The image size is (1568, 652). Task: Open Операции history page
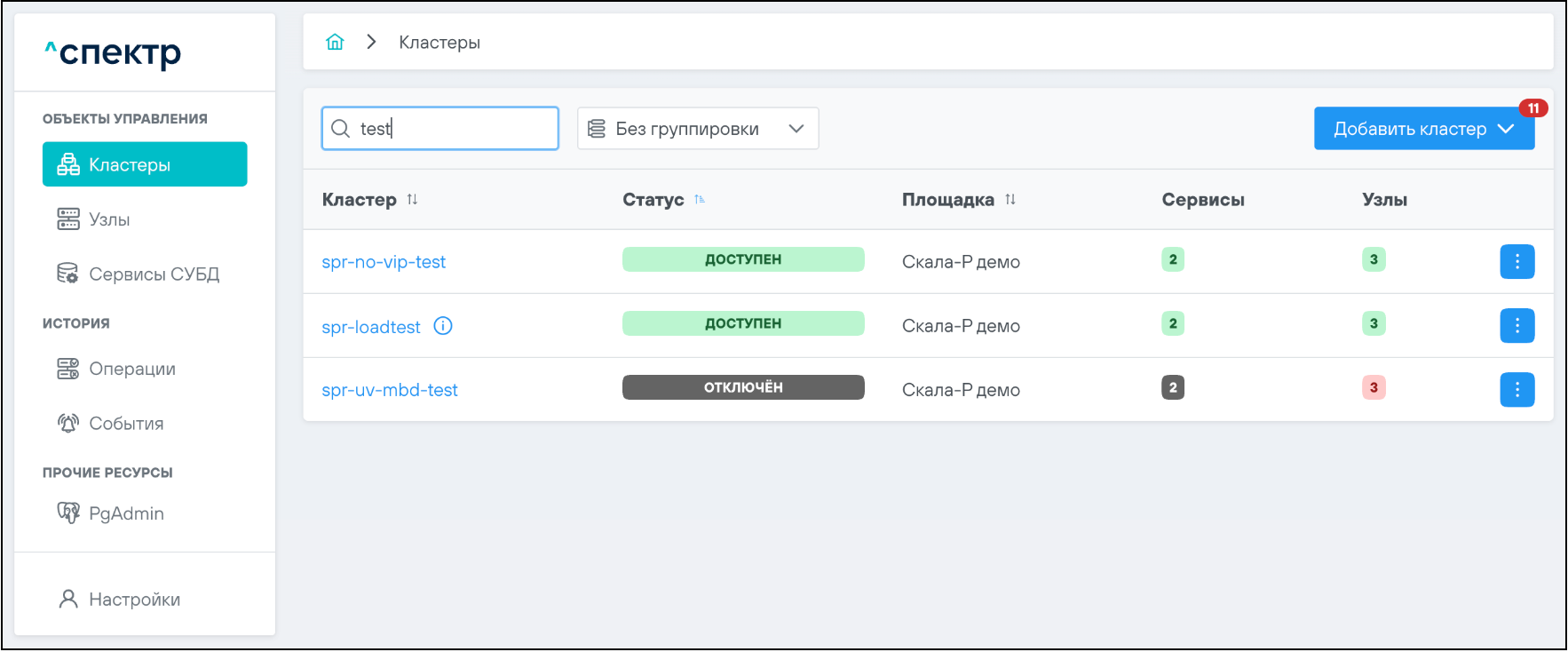pyautogui.click(x=131, y=369)
